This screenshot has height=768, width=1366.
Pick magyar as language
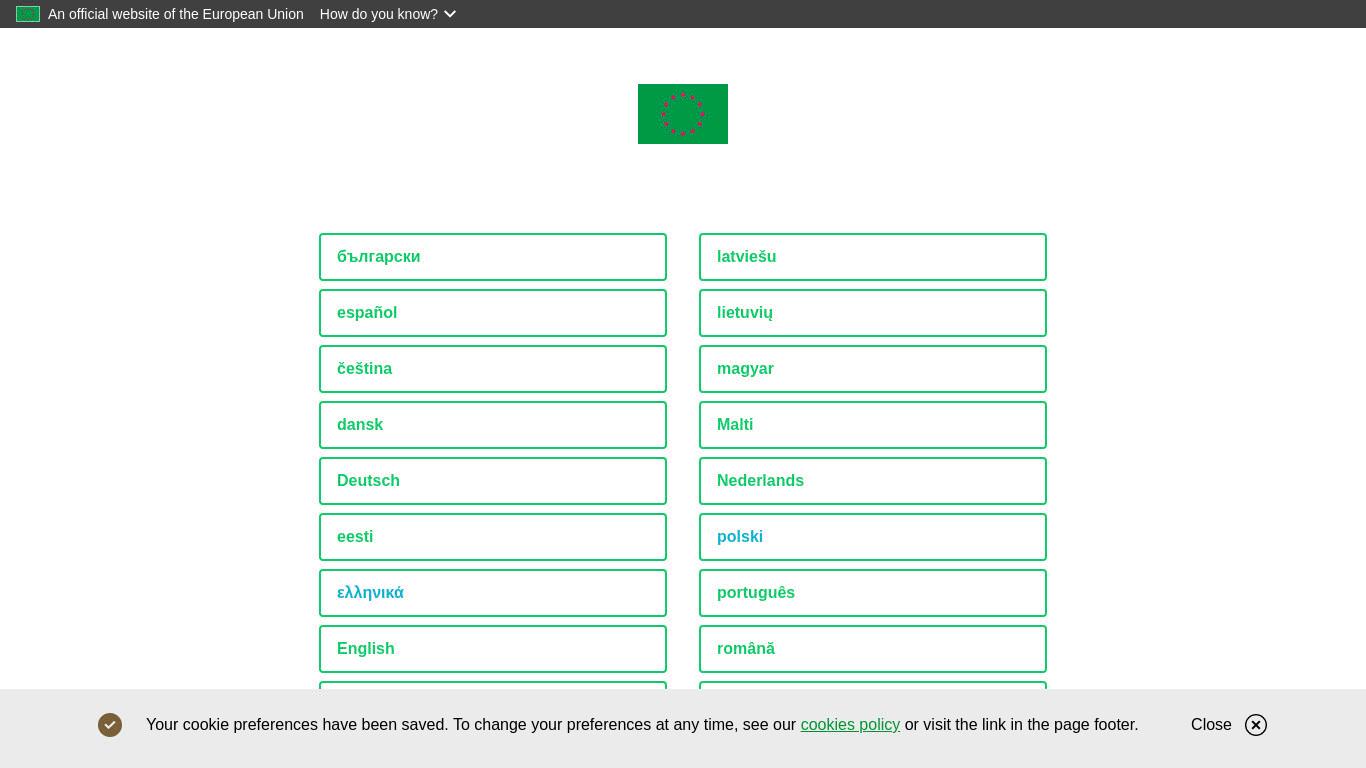(x=873, y=369)
